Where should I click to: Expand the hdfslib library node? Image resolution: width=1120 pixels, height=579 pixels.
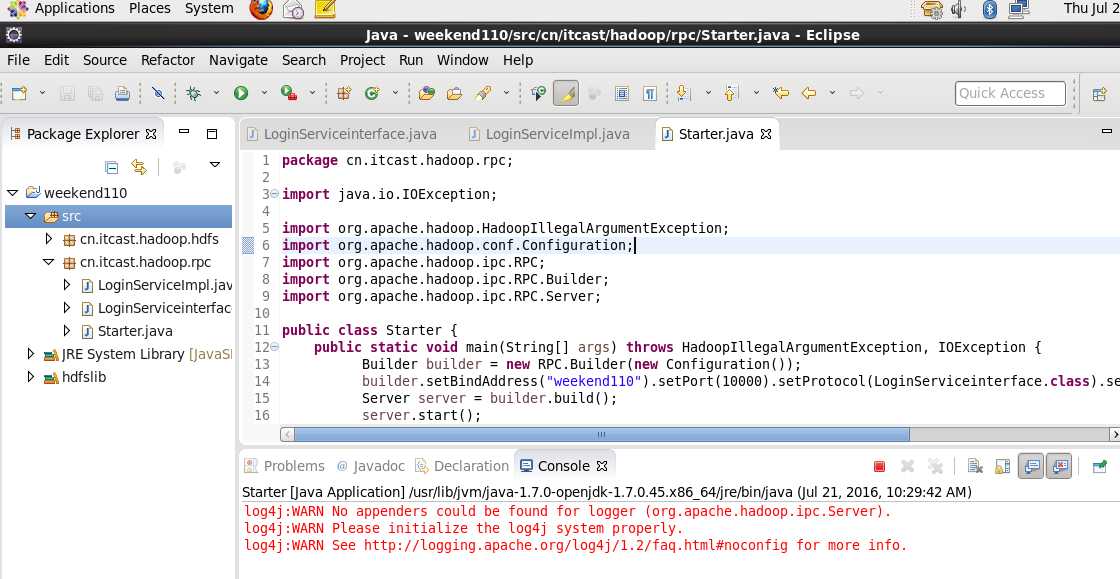coord(31,376)
